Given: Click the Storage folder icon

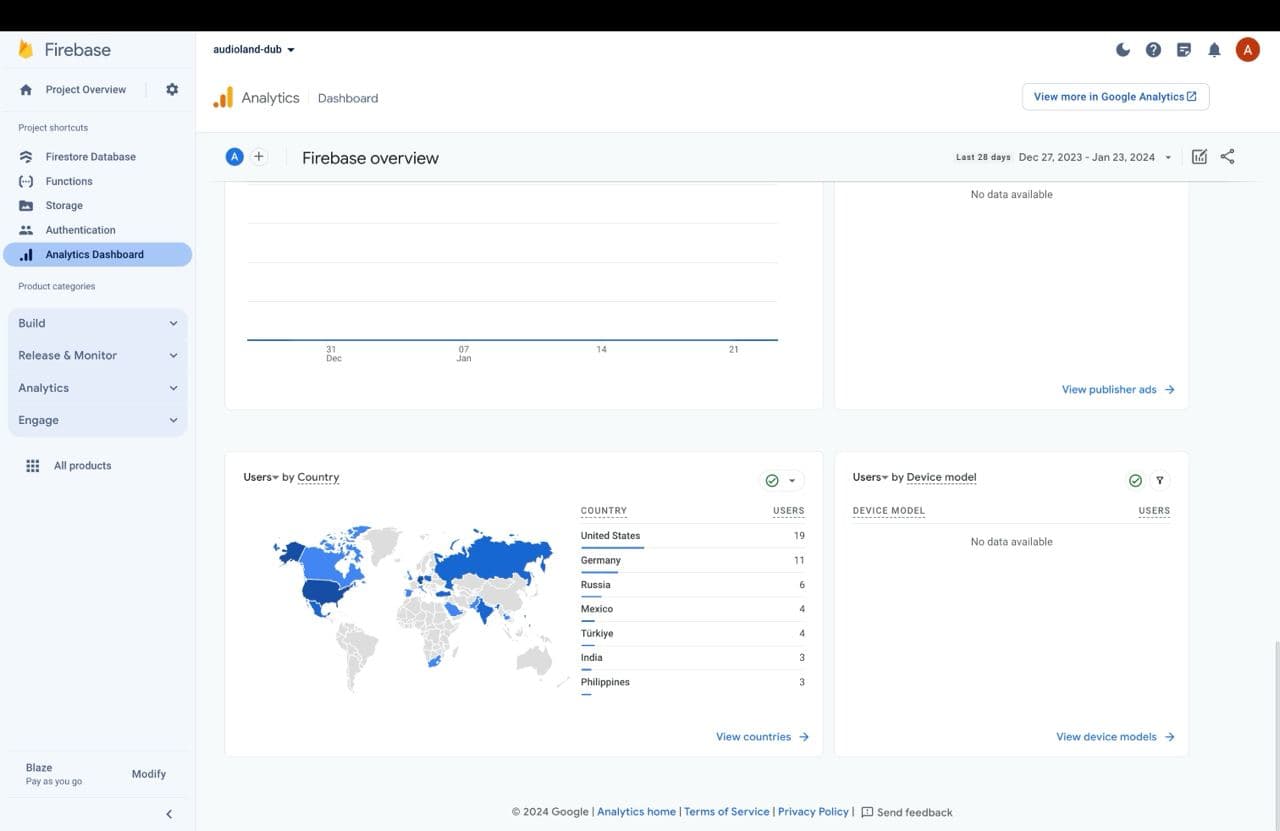Looking at the screenshot, I should point(26,206).
